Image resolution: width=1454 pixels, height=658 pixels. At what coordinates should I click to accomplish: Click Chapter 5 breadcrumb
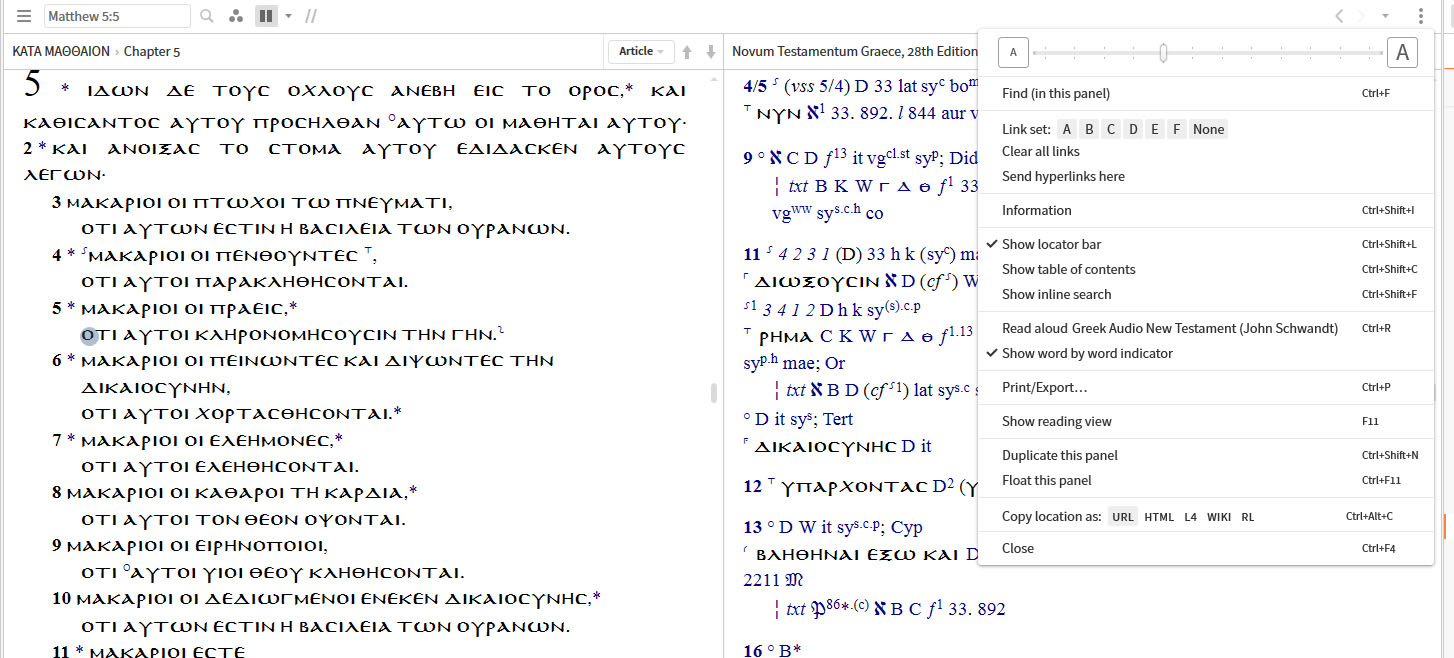click(152, 51)
